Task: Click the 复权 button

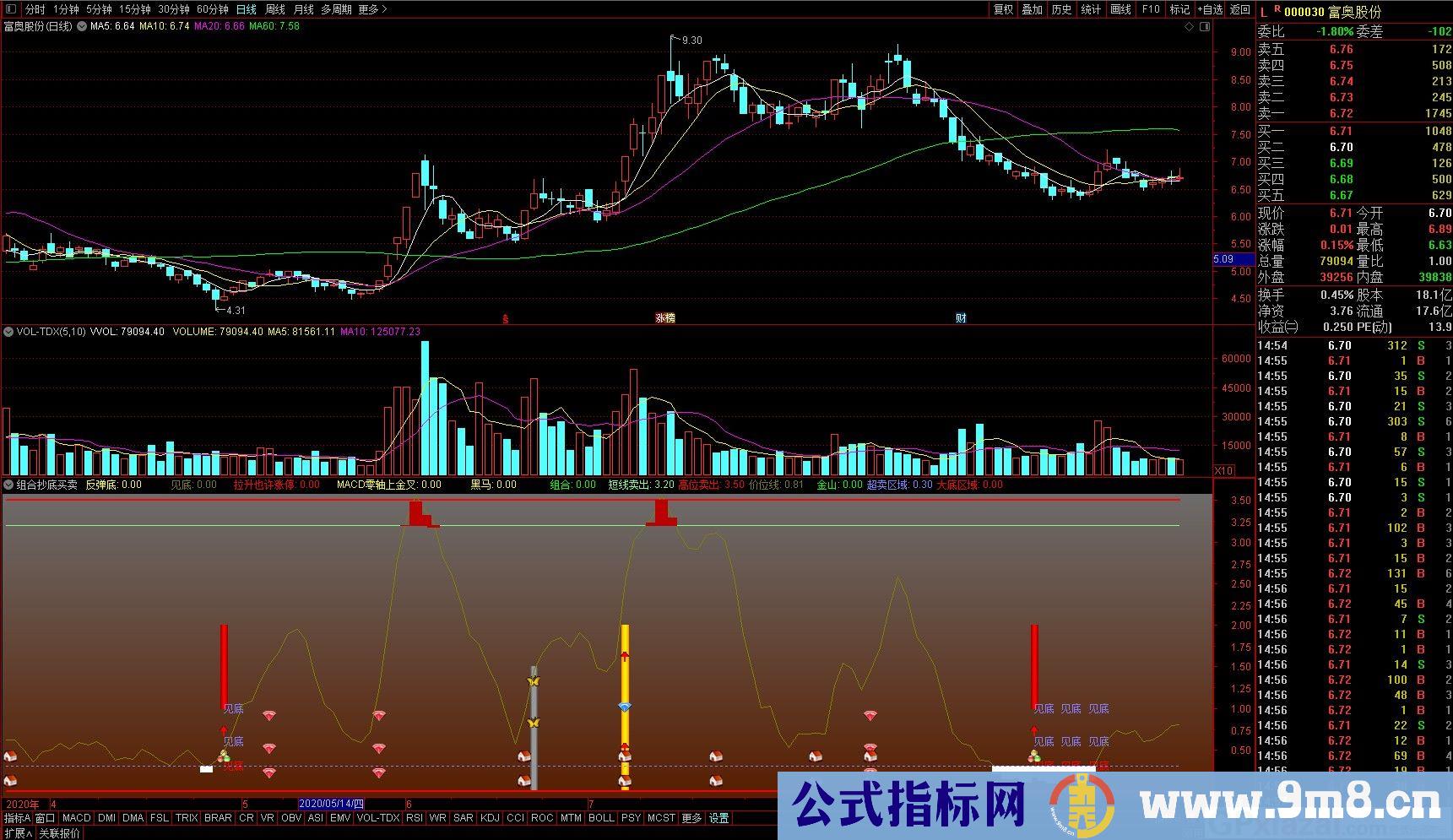Action: [1003, 9]
